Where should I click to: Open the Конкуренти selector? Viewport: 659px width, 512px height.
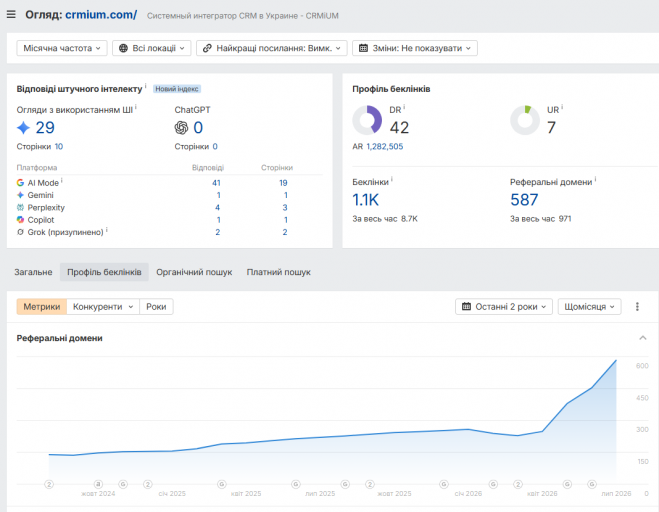[103, 306]
